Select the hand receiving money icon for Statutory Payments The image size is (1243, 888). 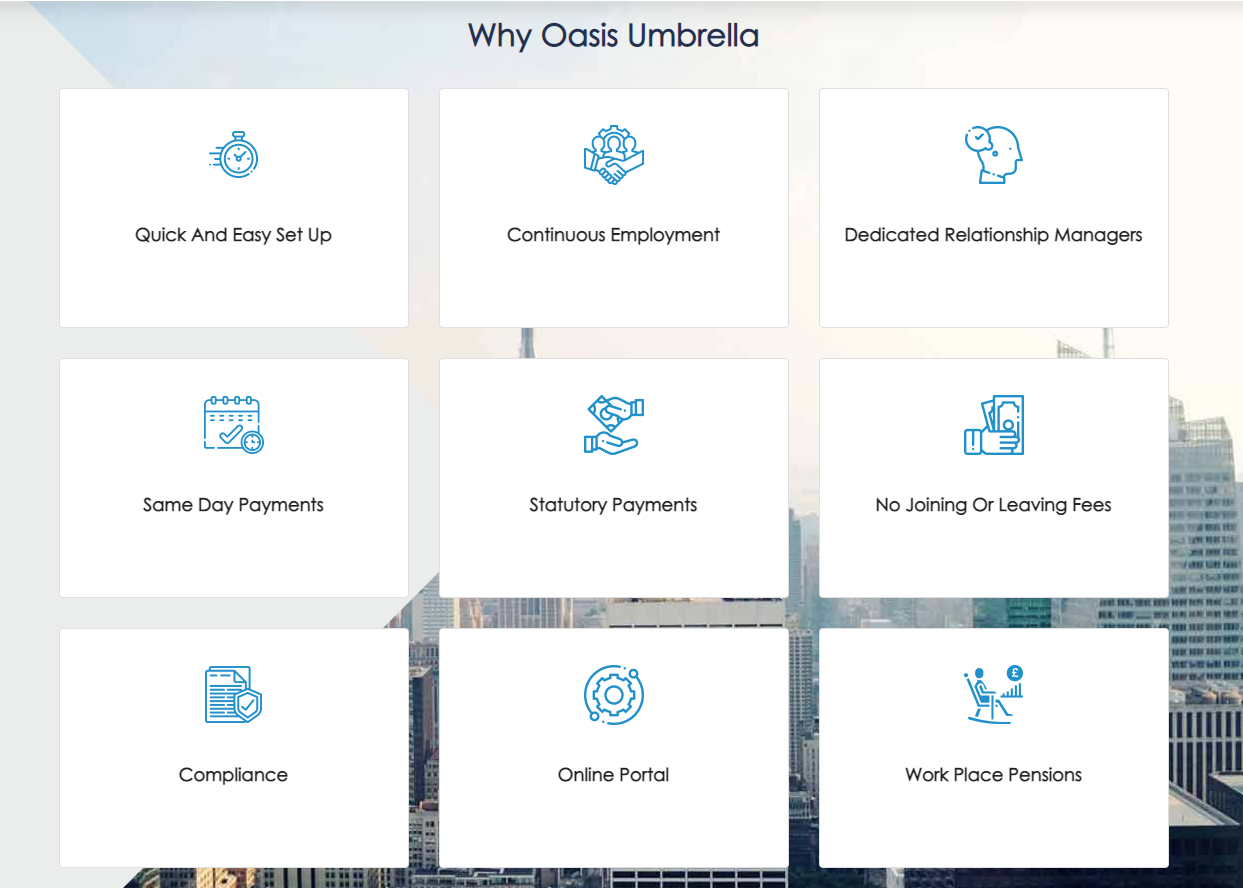(613, 423)
